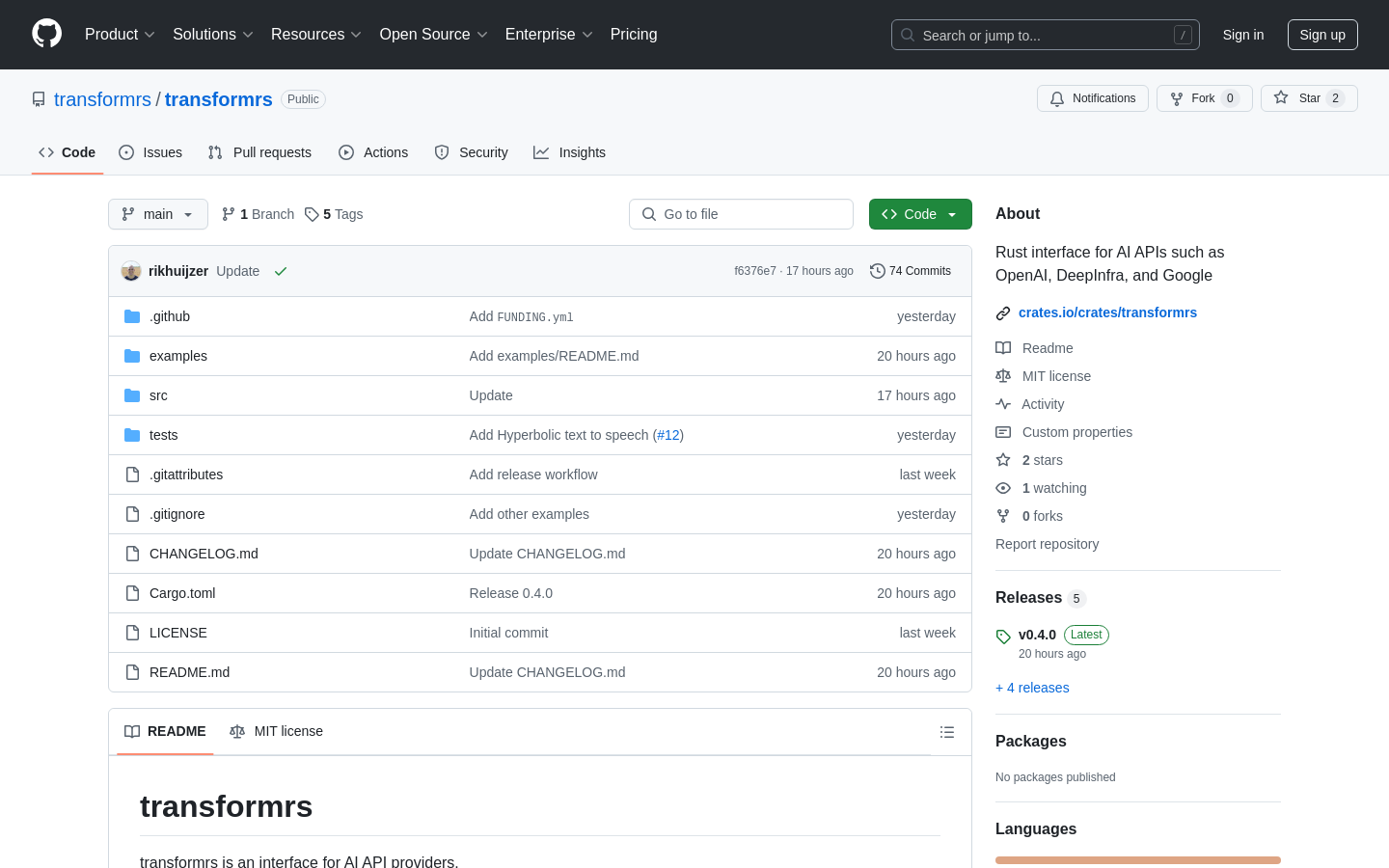Open the + 4 releases link

(1032, 688)
